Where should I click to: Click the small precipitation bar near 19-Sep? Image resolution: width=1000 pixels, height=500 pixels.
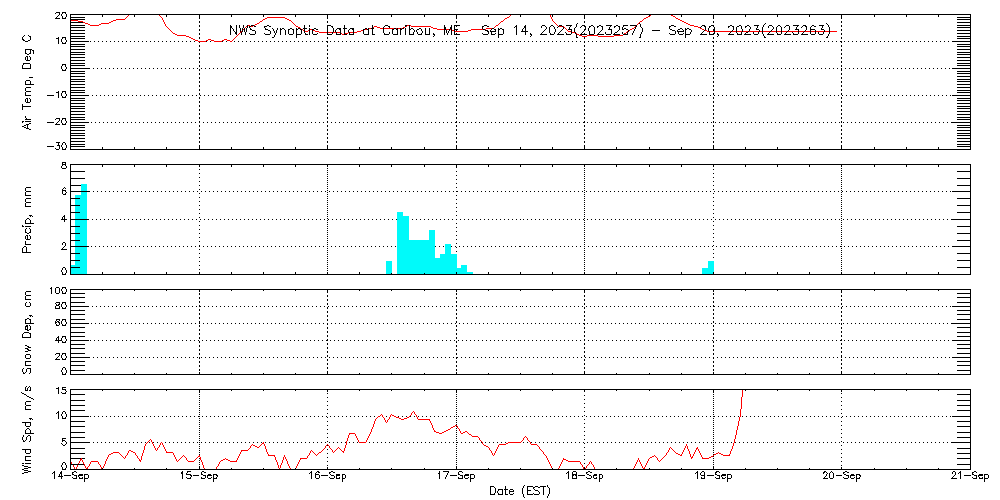[711, 267]
